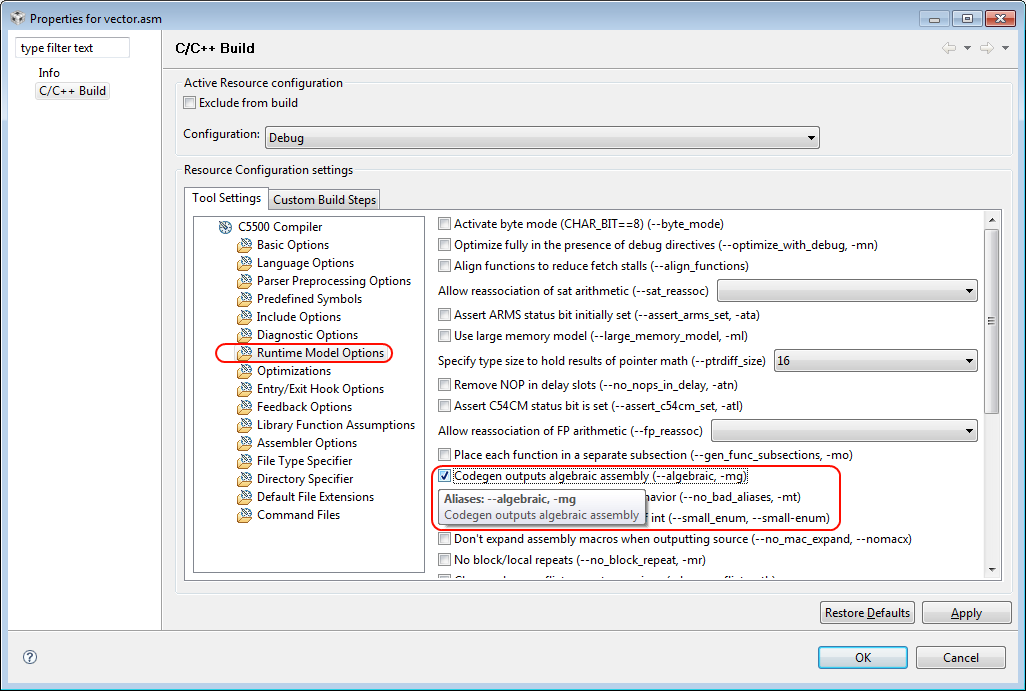Click the Restore Defaults button
Viewport: 1026px width, 691px height.
click(x=866, y=612)
